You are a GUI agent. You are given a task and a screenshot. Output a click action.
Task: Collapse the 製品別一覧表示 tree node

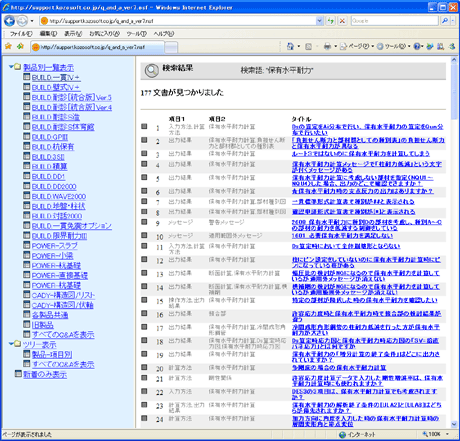11,67
